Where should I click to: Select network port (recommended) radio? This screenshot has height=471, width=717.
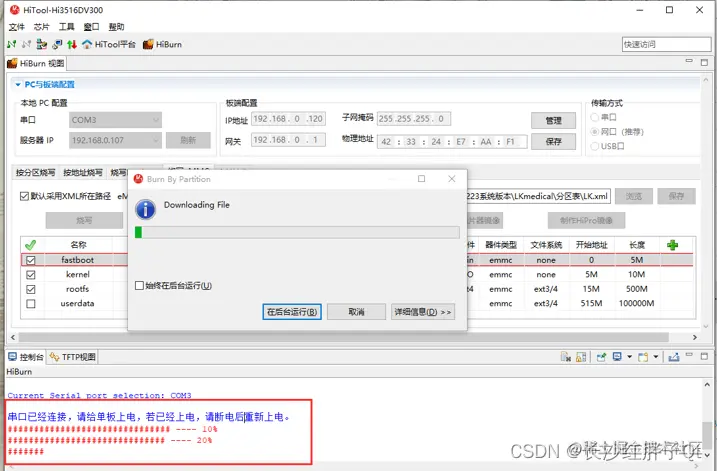coord(594,132)
